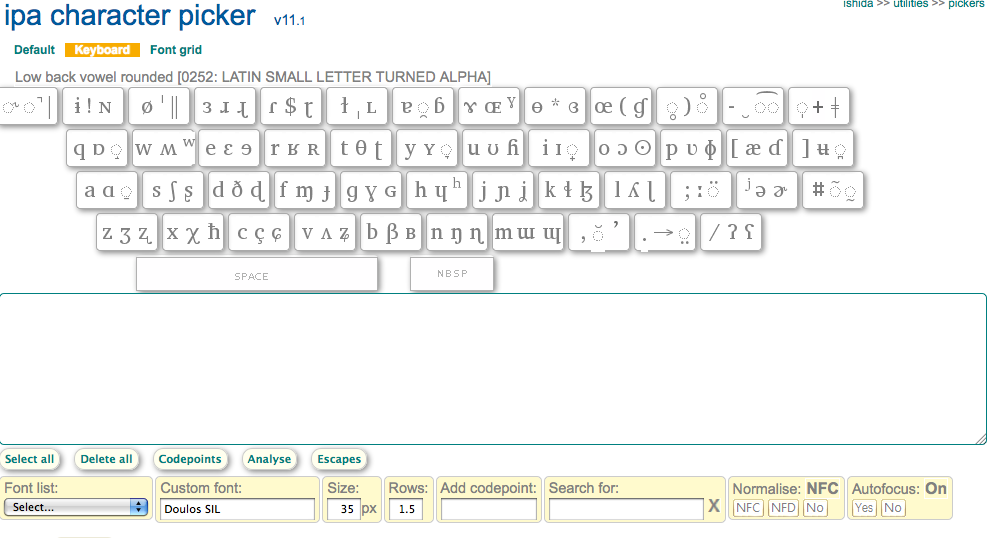Focus the Custom font input field
990x538 pixels.
point(237,509)
